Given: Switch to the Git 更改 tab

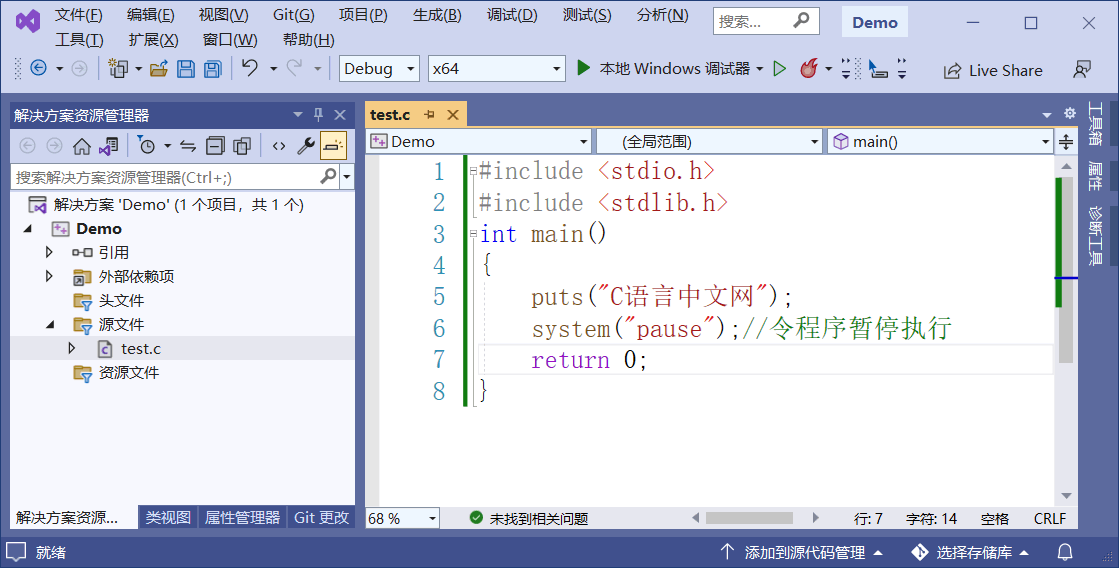Looking at the screenshot, I should [321, 518].
